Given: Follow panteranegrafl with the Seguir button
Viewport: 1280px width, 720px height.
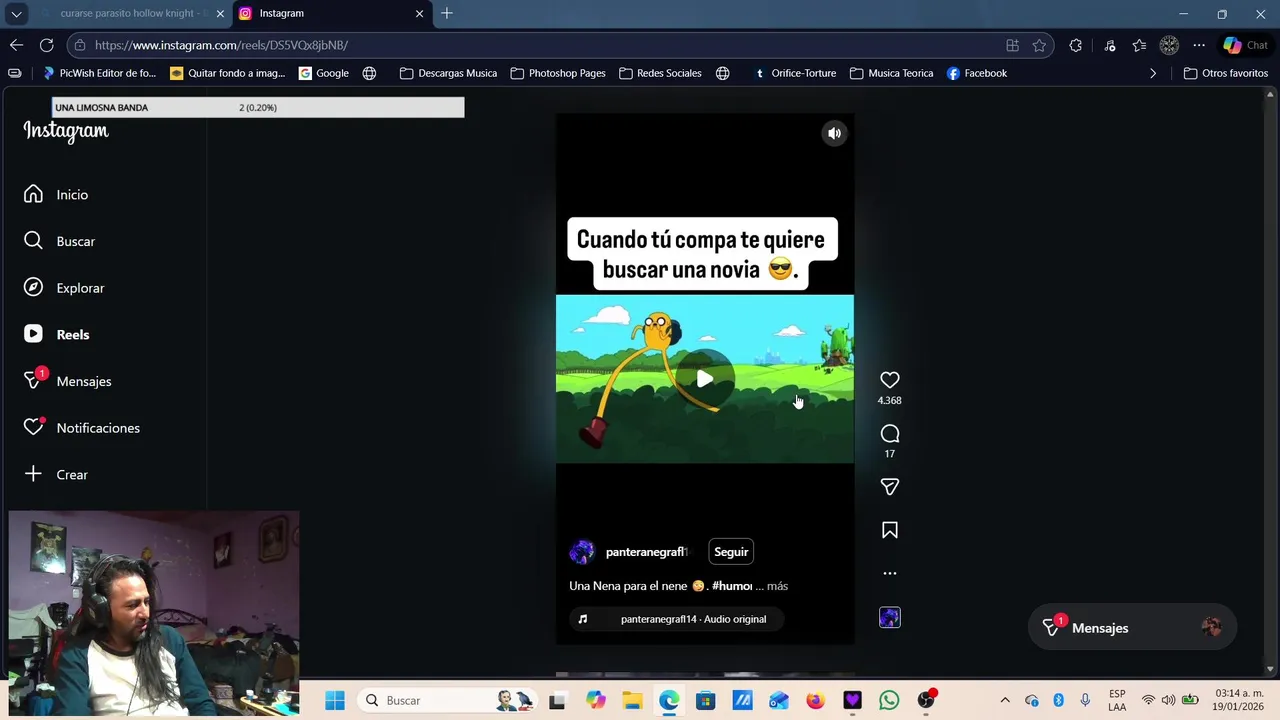Looking at the screenshot, I should click(731, 552).
